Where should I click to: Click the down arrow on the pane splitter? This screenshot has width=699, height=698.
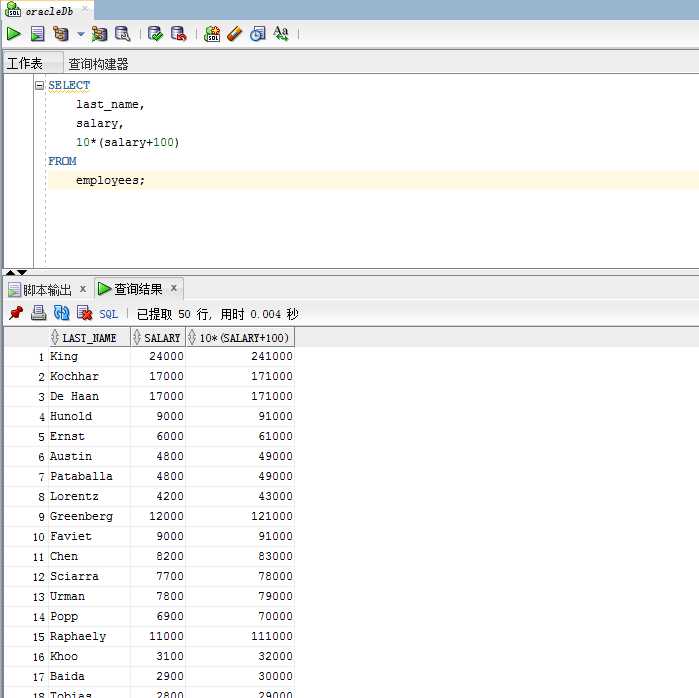click(x=22, y=272)
